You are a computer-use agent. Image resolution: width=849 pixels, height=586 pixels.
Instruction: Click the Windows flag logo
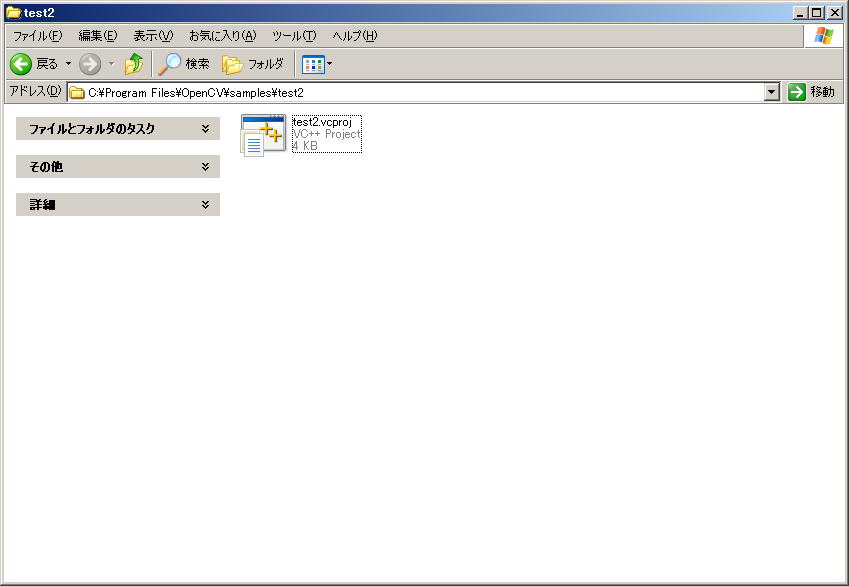(824, 36)
